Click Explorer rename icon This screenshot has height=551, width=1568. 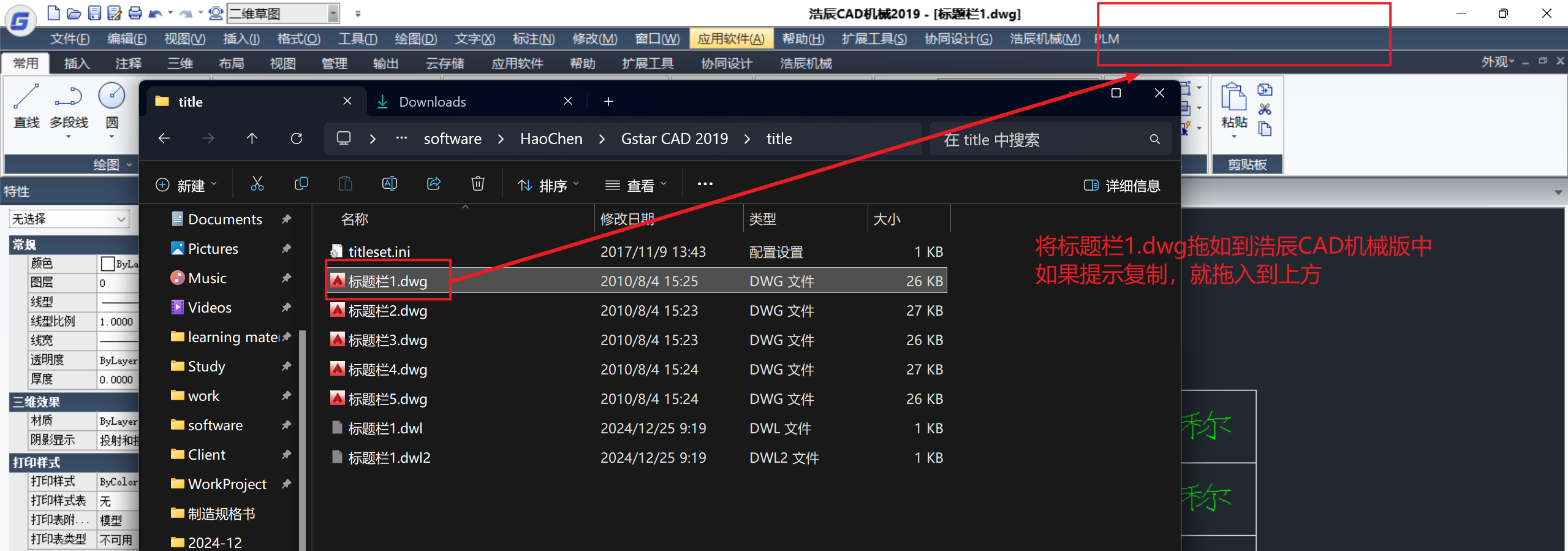click(x=390, y=184)
